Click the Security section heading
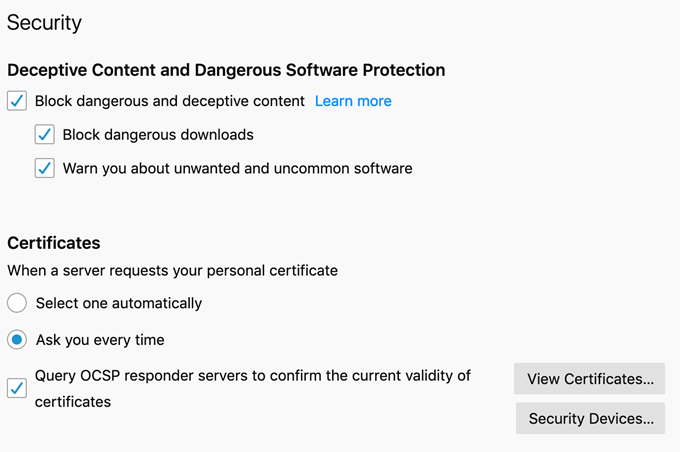This screenshot has height=452, width=680. [44, 22]
